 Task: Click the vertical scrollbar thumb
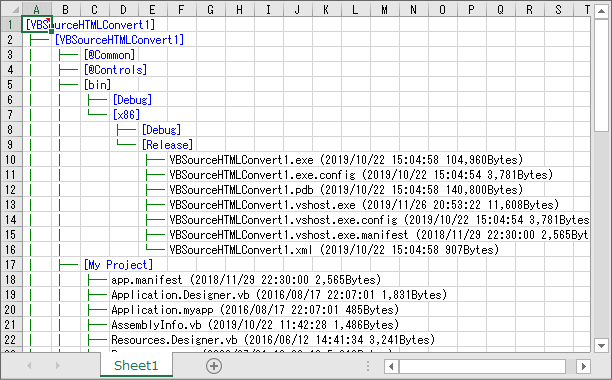click(601, 75)
